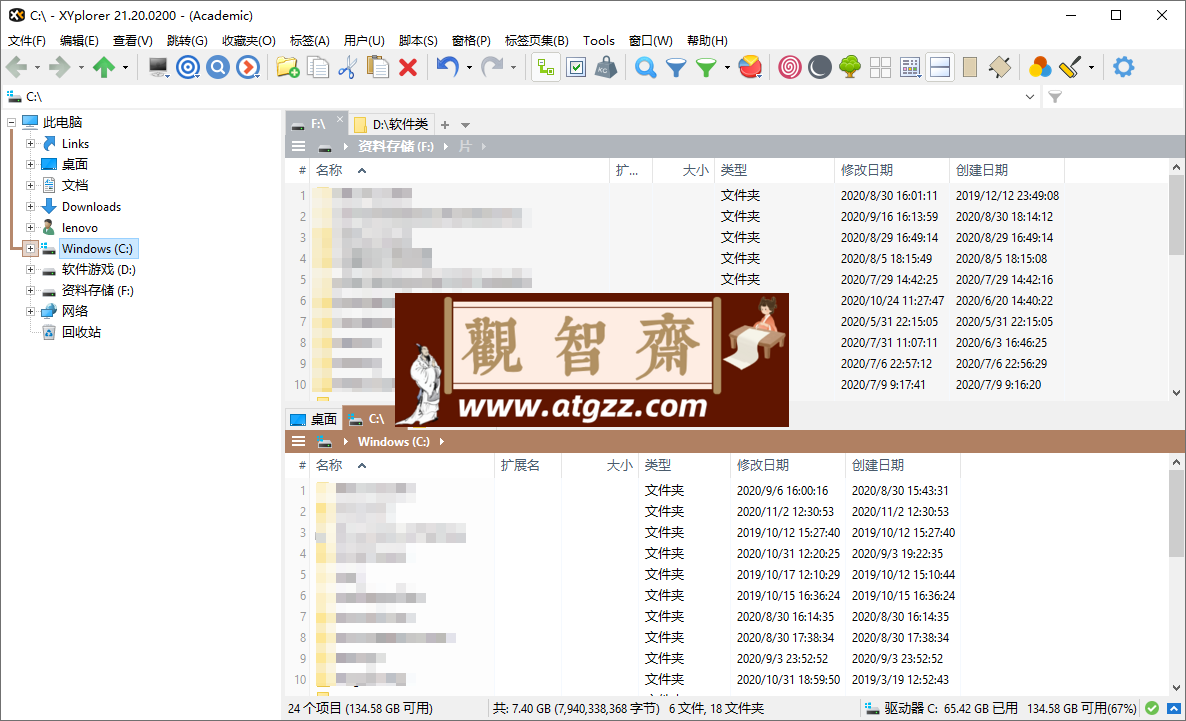This screenshot has height=721, width=1186.
Task: Toggle the dual pane toolbar button
Action: coord(940,67)
